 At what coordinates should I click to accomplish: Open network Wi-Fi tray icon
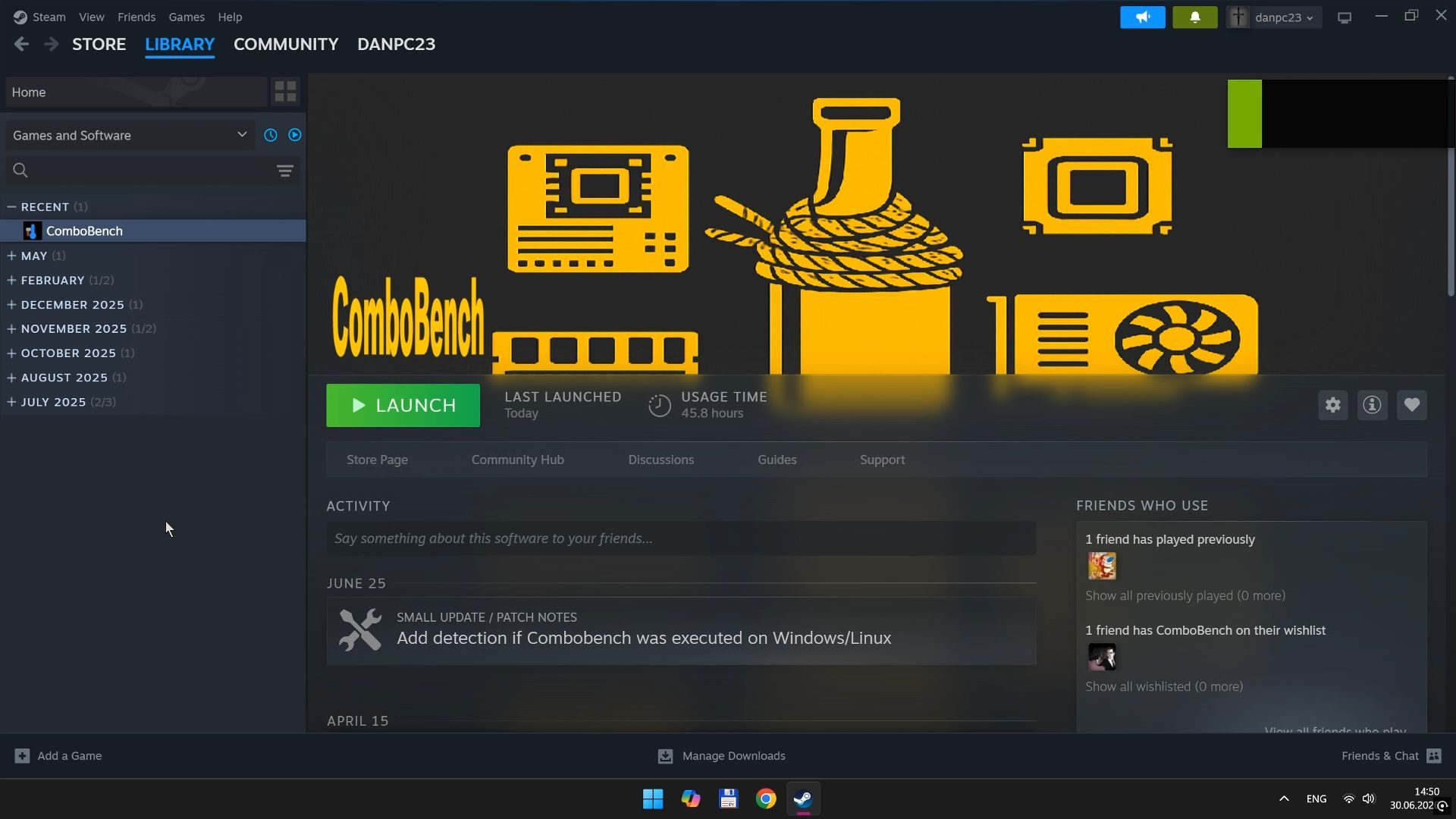1348,799
